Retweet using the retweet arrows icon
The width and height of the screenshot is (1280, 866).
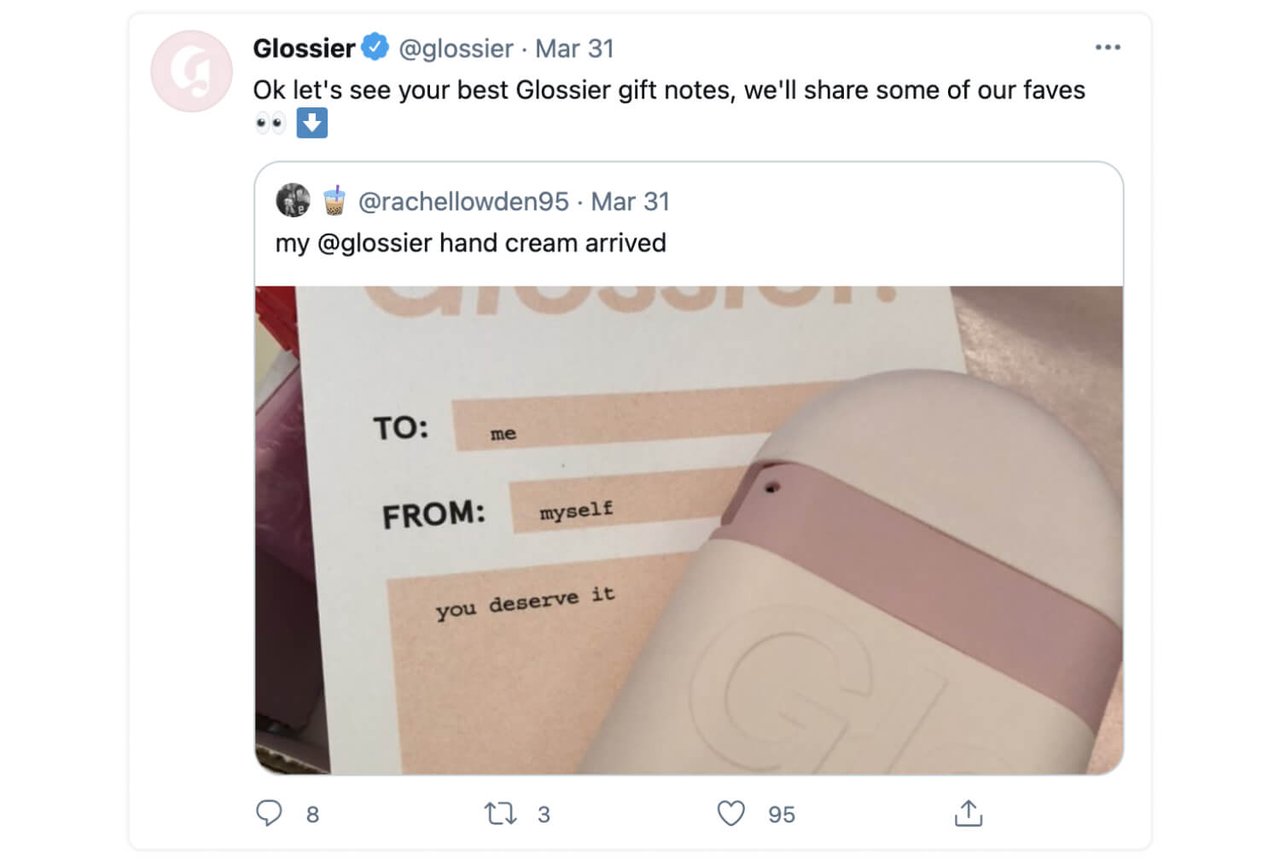click(499, 814)
